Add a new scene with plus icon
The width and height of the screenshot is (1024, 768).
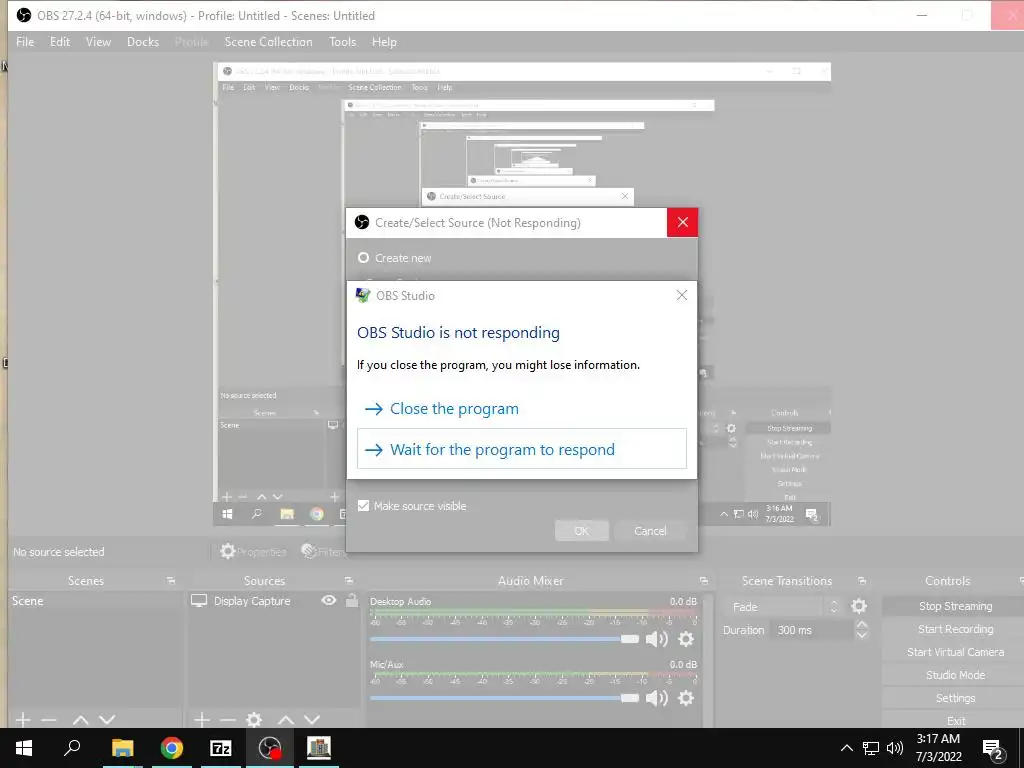[x=23, y=720]
